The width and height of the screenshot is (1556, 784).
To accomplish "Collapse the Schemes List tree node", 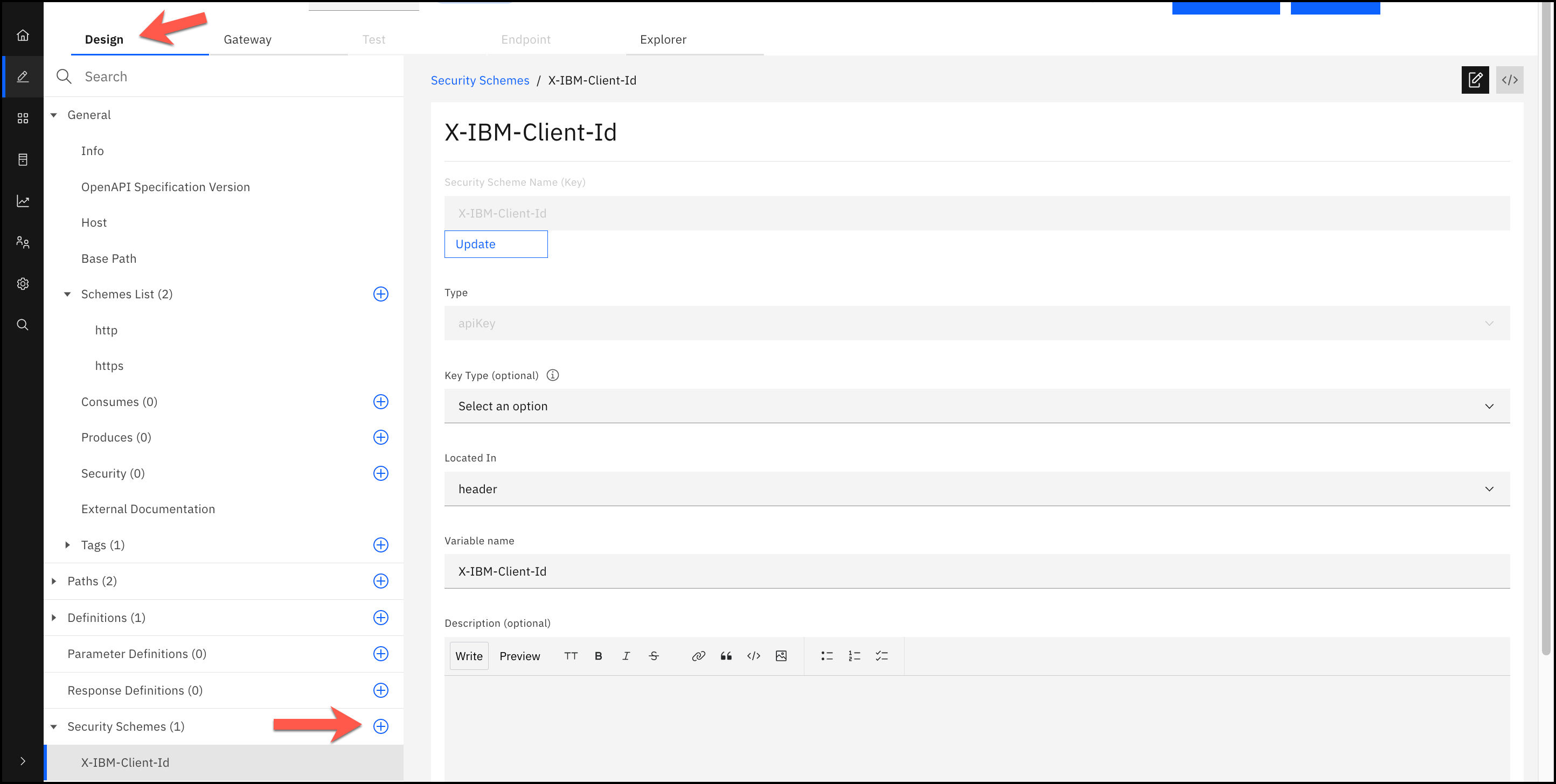I will coord(68,294).
